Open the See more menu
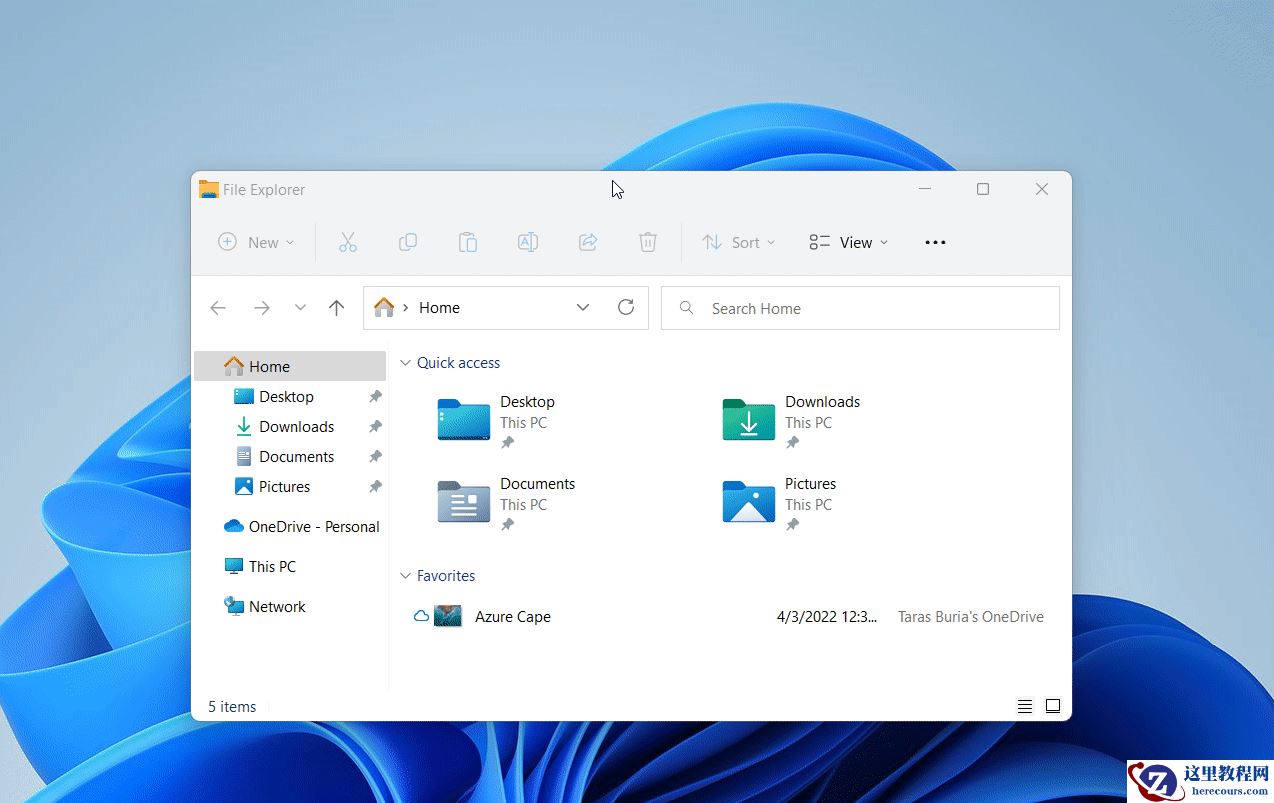The width and height of the screenshot is (1274, 803). click(934, 242)
